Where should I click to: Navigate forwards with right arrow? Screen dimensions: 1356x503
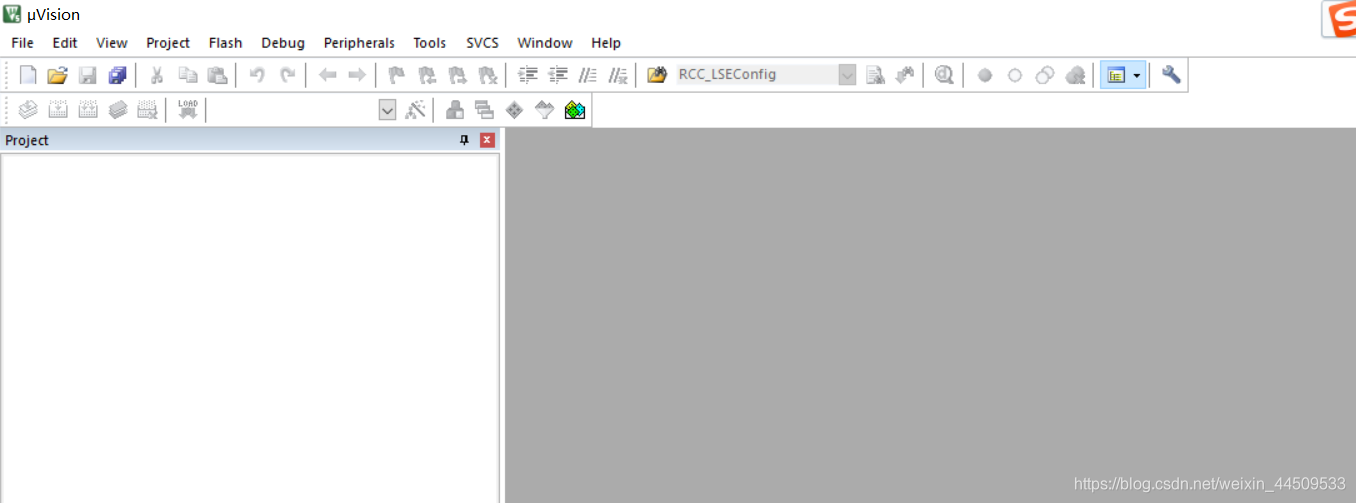pos(357,75)
